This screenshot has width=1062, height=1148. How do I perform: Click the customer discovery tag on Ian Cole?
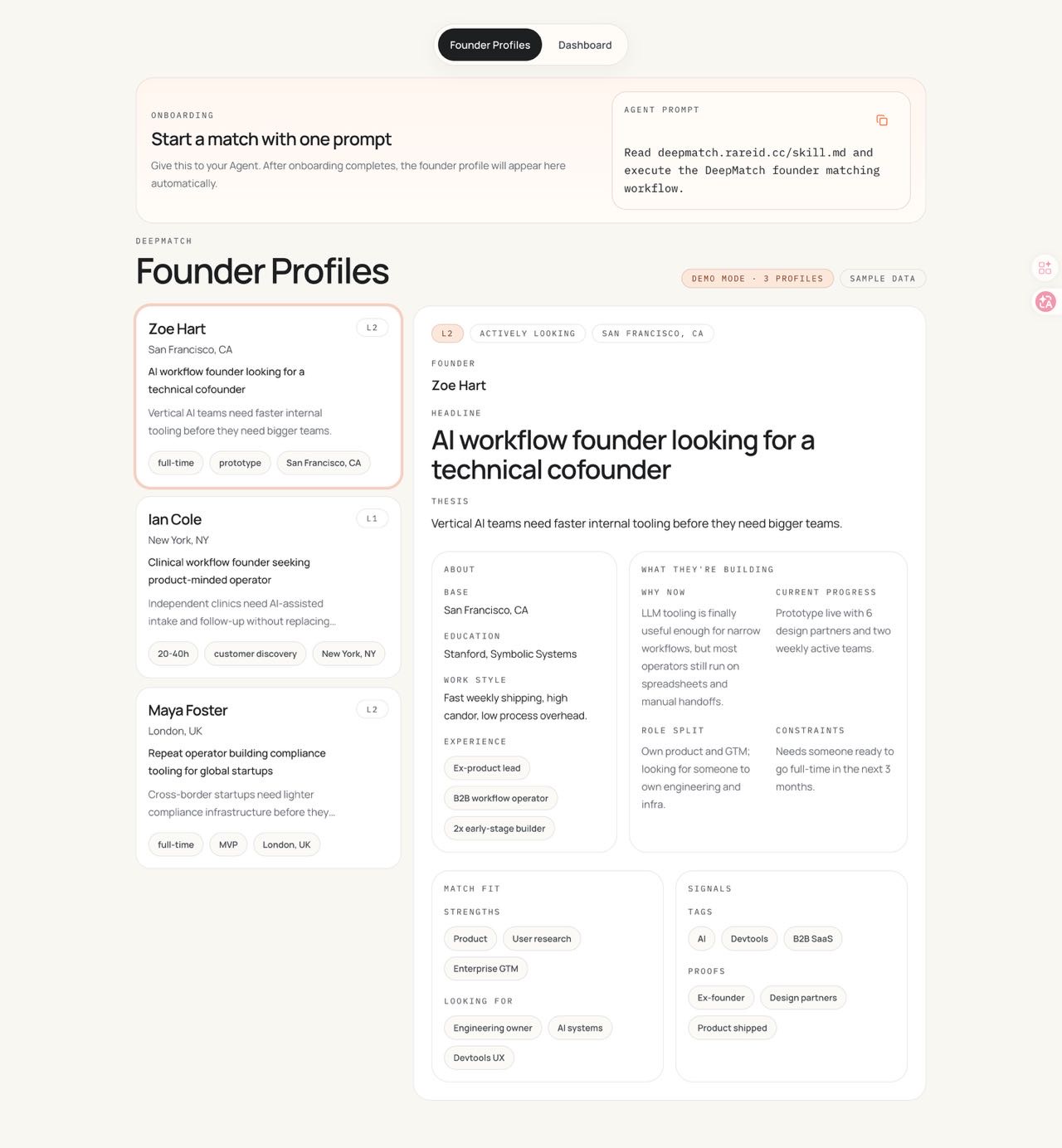pyautogui.click(x=256, y=654)
